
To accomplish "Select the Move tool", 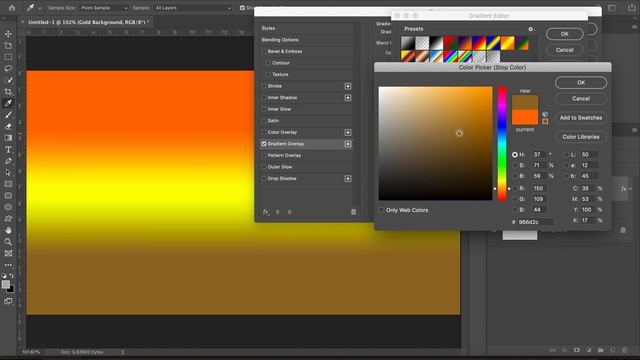I will point(8,34).
